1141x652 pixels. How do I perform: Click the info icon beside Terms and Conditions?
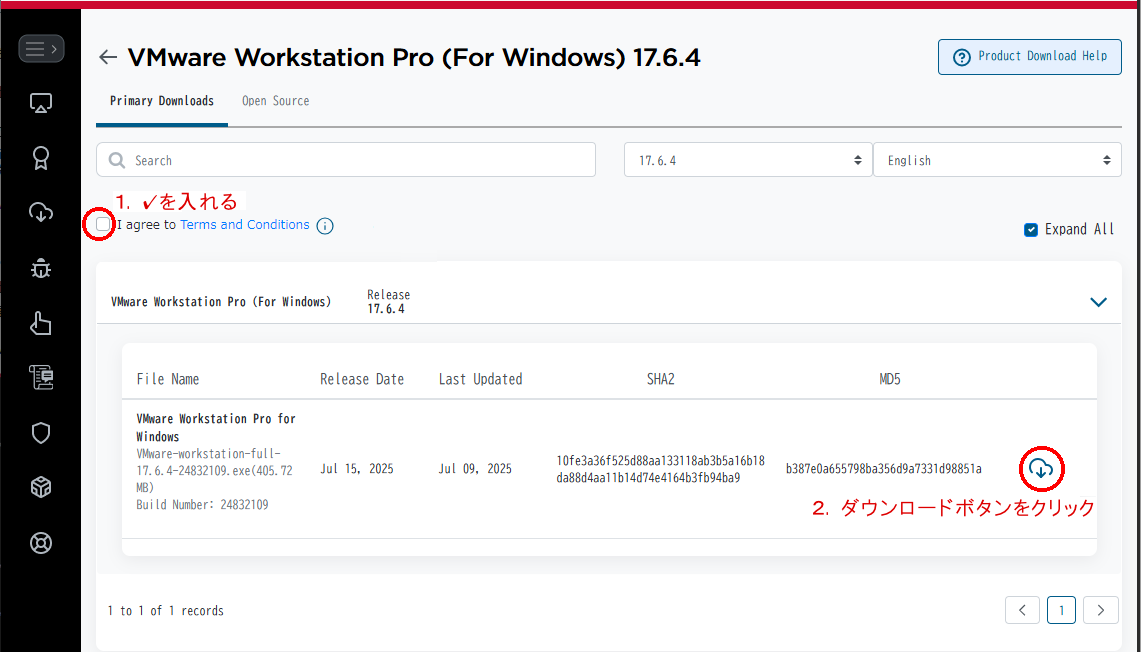325,226
